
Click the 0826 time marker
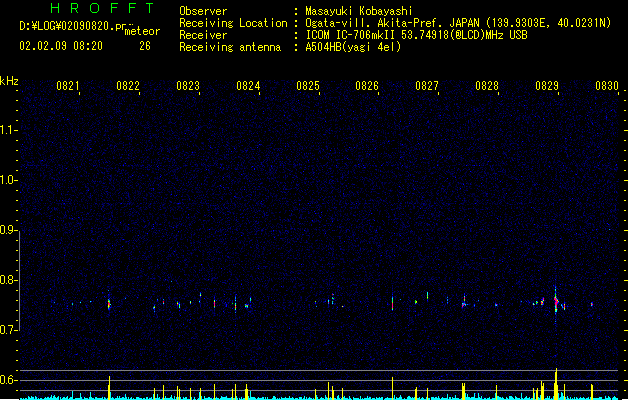[367, 86]
